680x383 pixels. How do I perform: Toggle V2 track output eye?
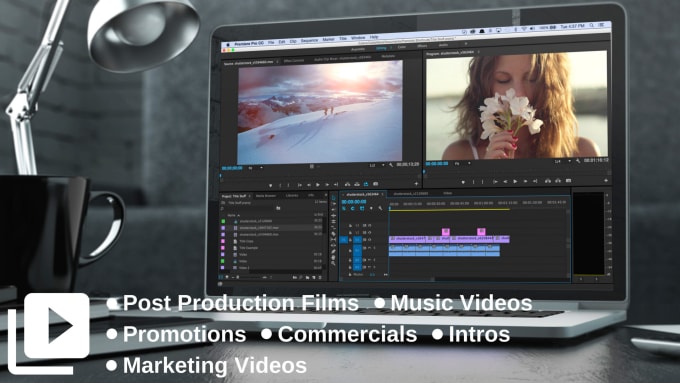coord(370,232)
